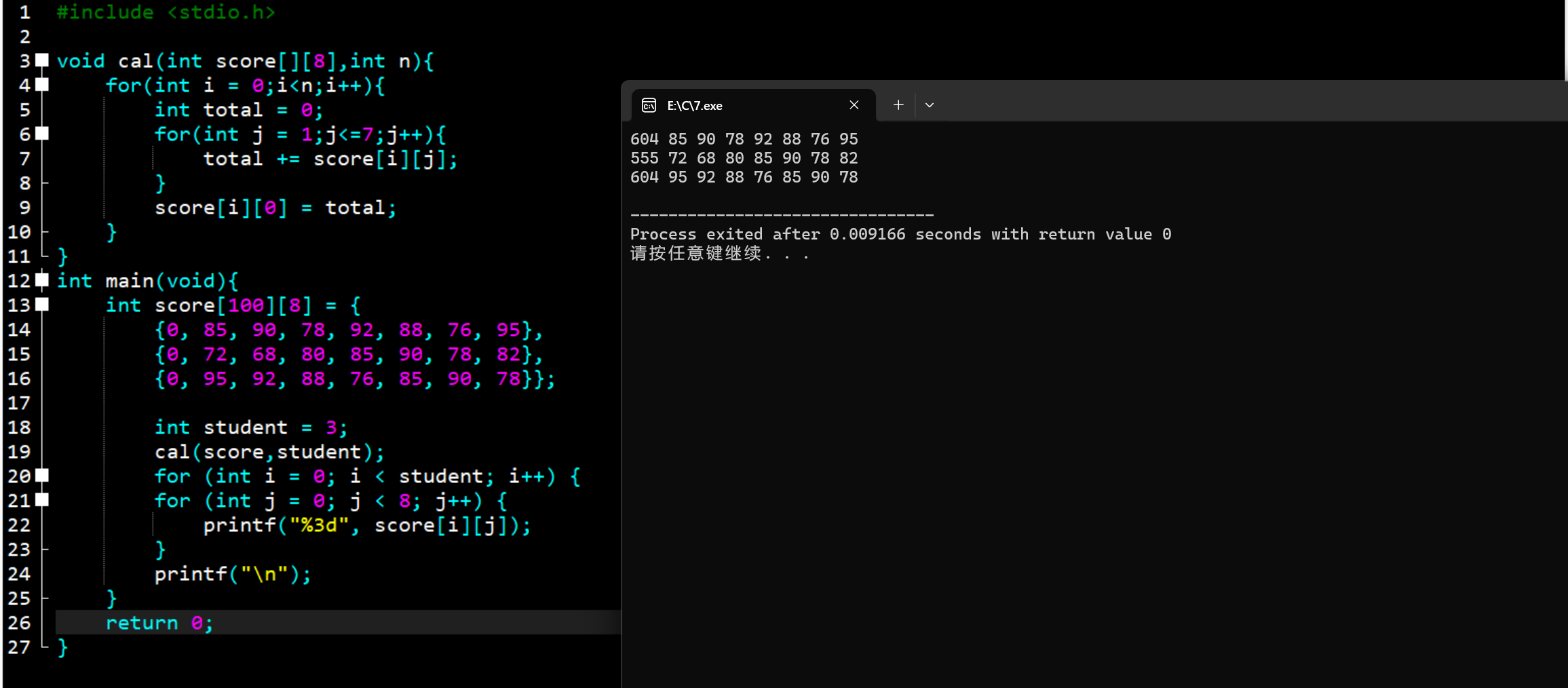Viewport: 1568px width, 688px height.
Task: Click the 'int student = 3;' line
Action: click(x=251, y=427)
